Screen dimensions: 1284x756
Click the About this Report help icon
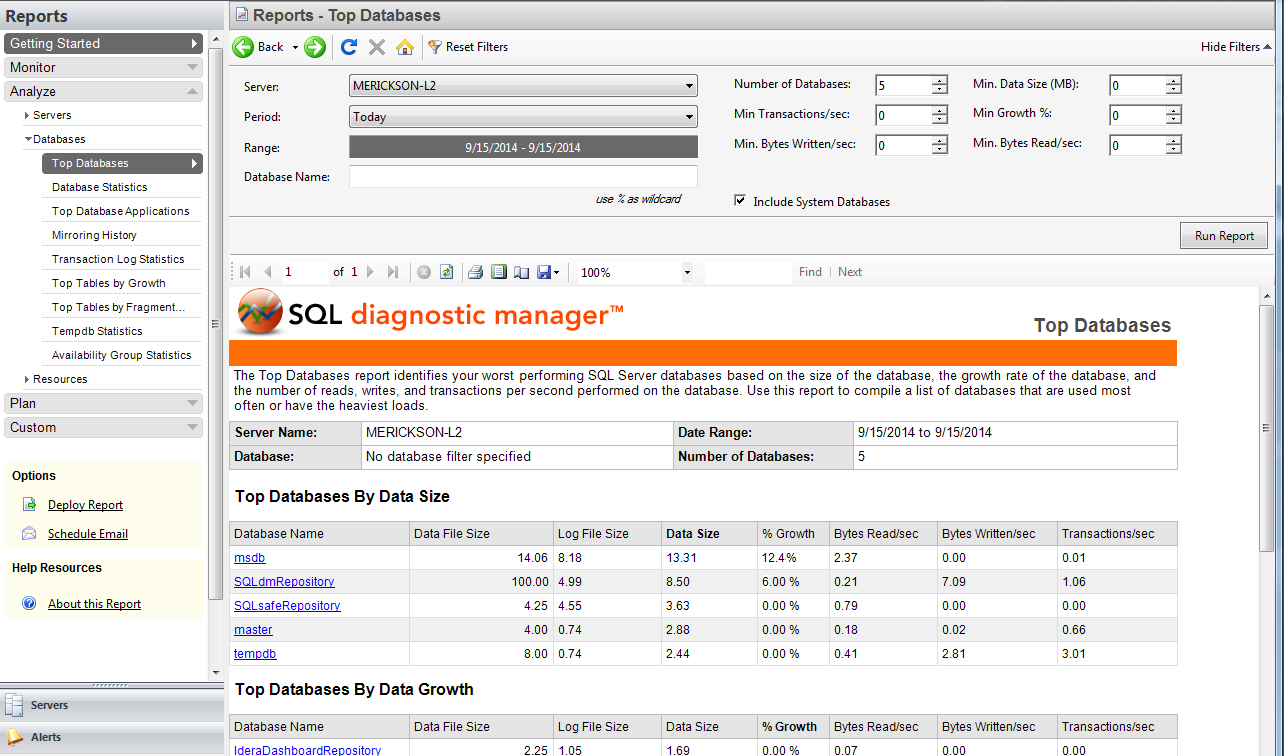pyautogui.click(x=29, y=604)
